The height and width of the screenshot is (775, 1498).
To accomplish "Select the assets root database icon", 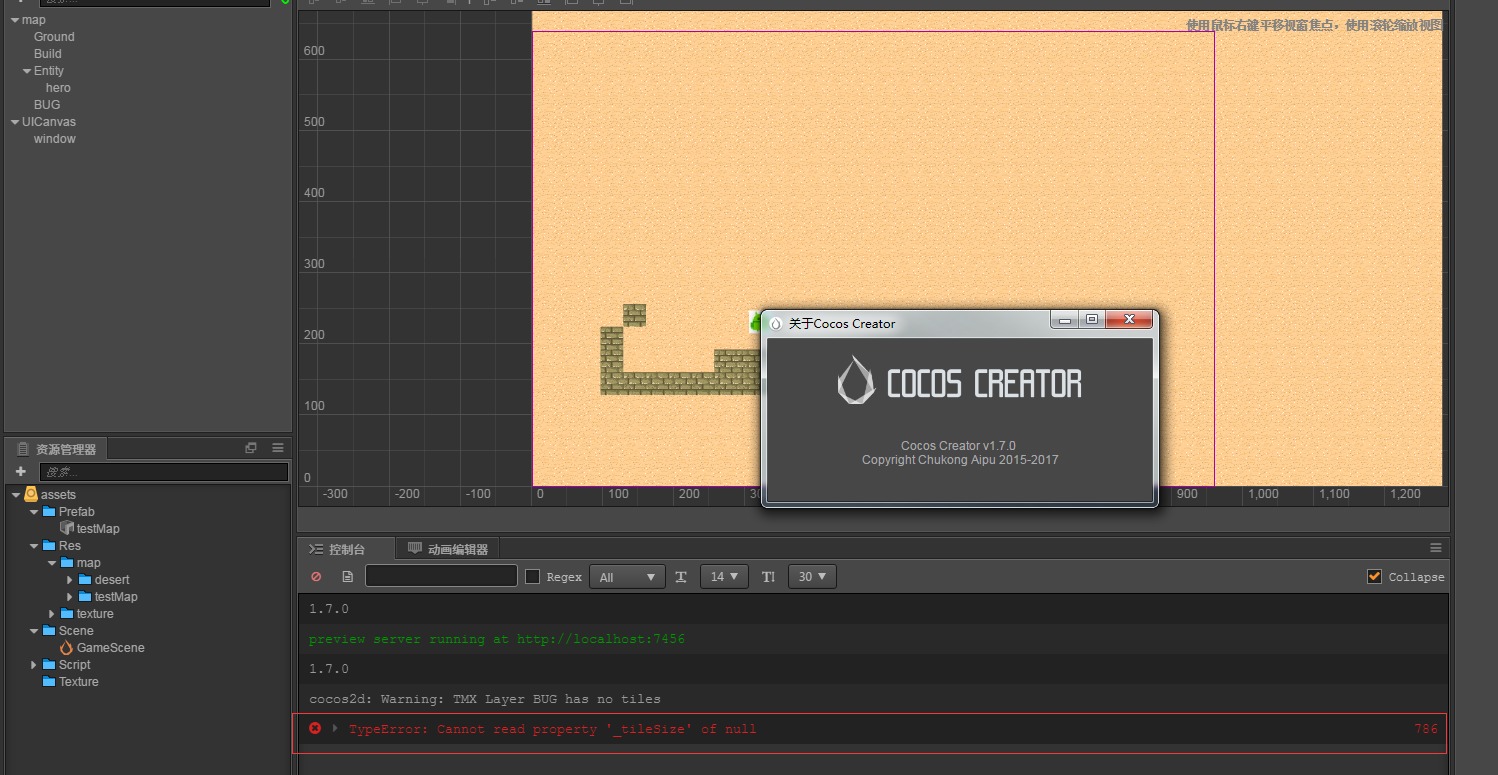I will click(31, 494).
